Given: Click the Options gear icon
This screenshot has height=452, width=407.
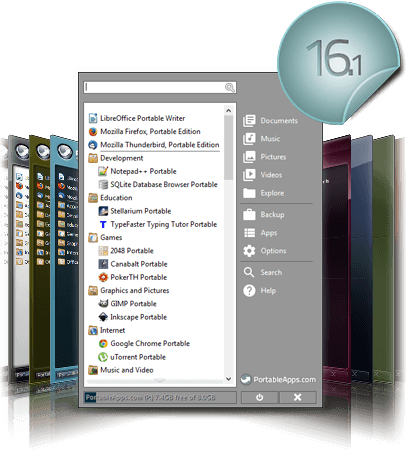Looking at the screenshot, I should 249,251.
